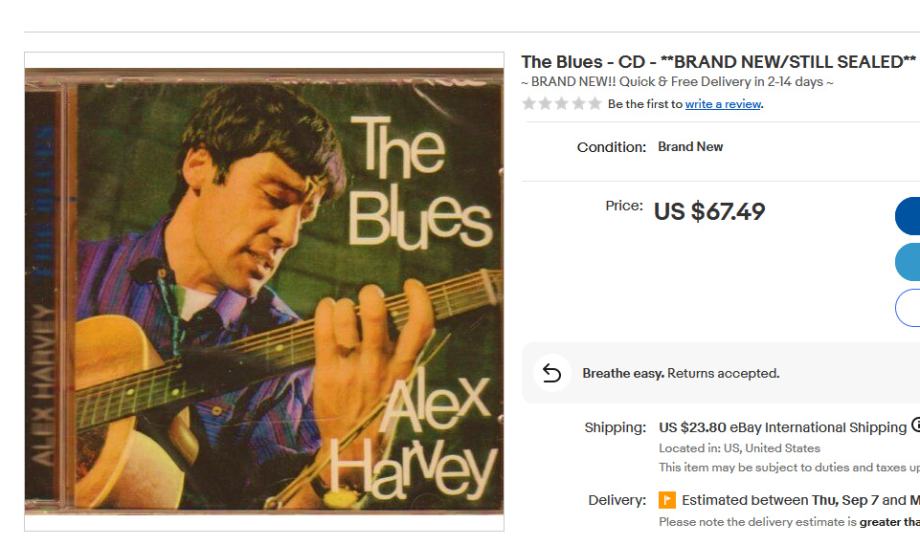The image size is (920, 545).
Task: Open the Alex Harvey album cover image
Action: point(264,291)
